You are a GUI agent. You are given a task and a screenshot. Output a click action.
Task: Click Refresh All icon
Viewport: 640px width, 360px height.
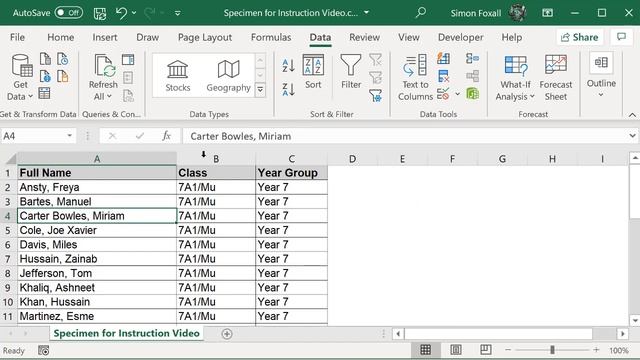coord(103,77)
